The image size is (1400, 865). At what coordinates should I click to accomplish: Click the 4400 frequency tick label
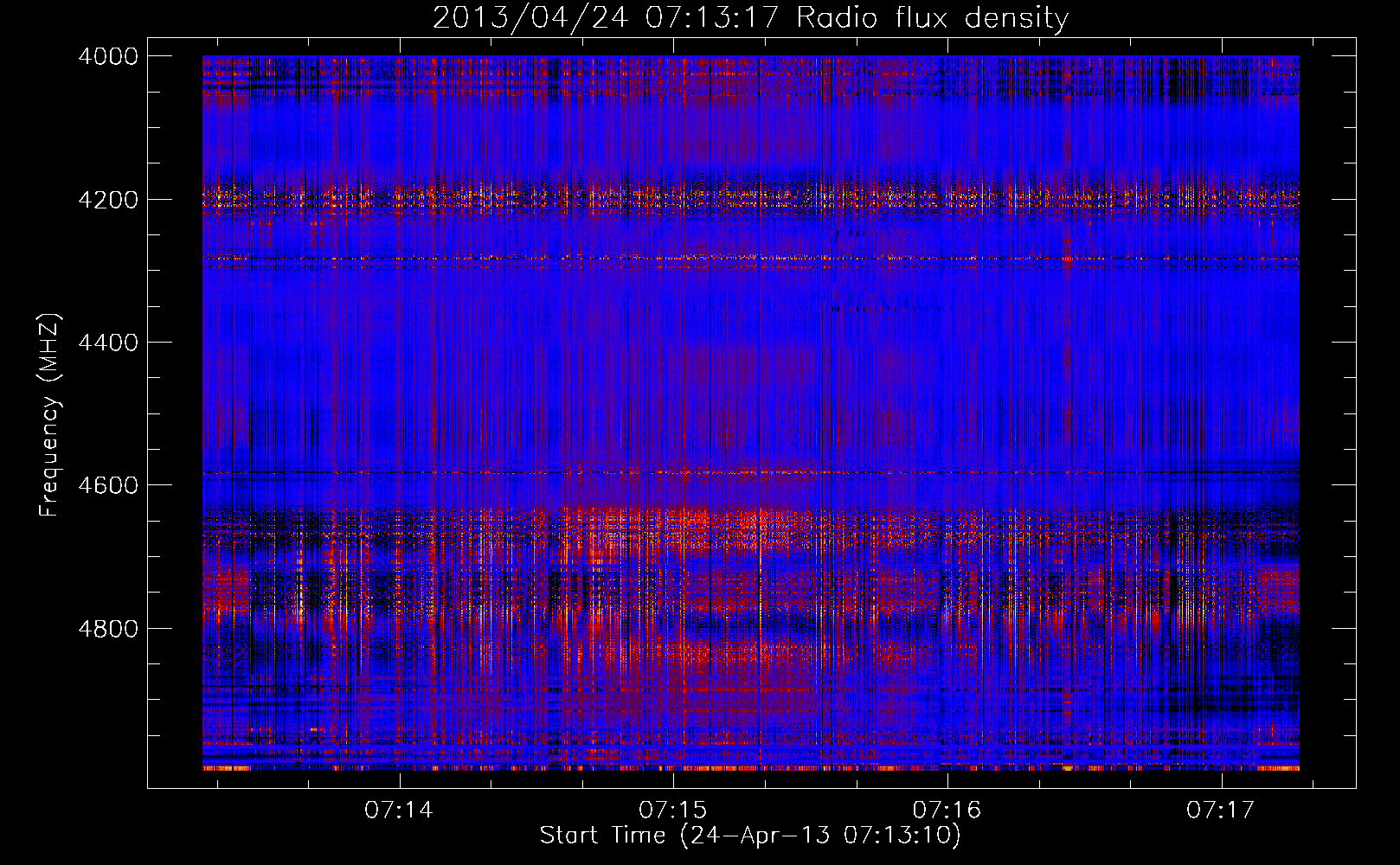point(108,343)
